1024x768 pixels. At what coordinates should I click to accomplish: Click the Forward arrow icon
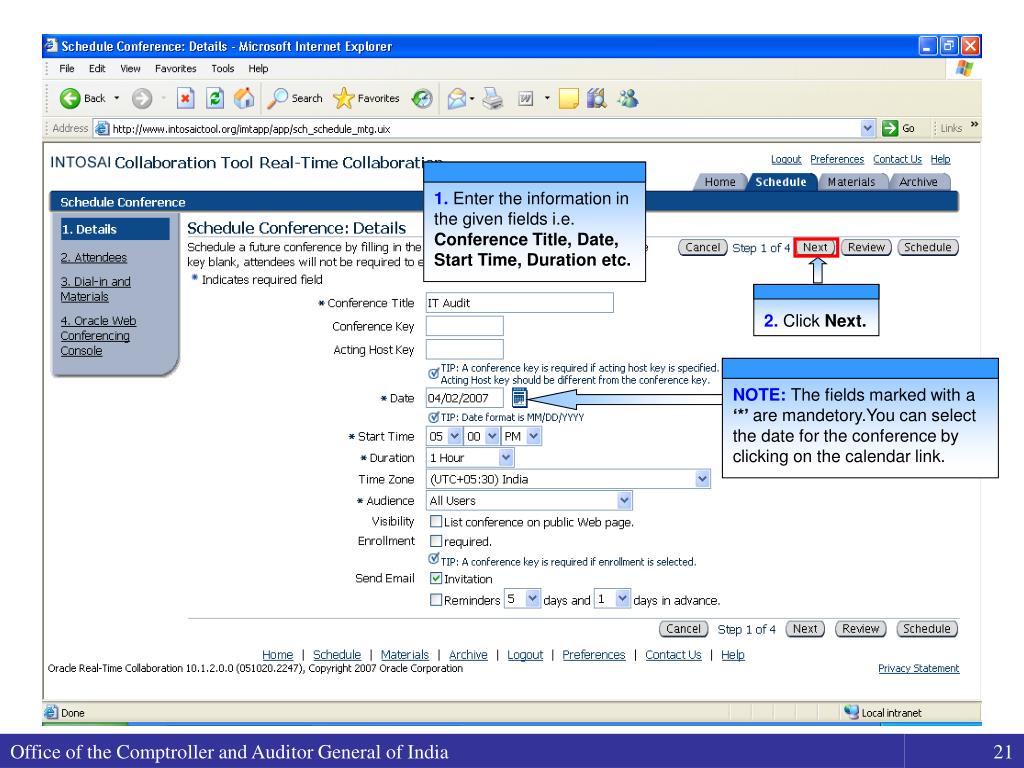click(142, 99)
